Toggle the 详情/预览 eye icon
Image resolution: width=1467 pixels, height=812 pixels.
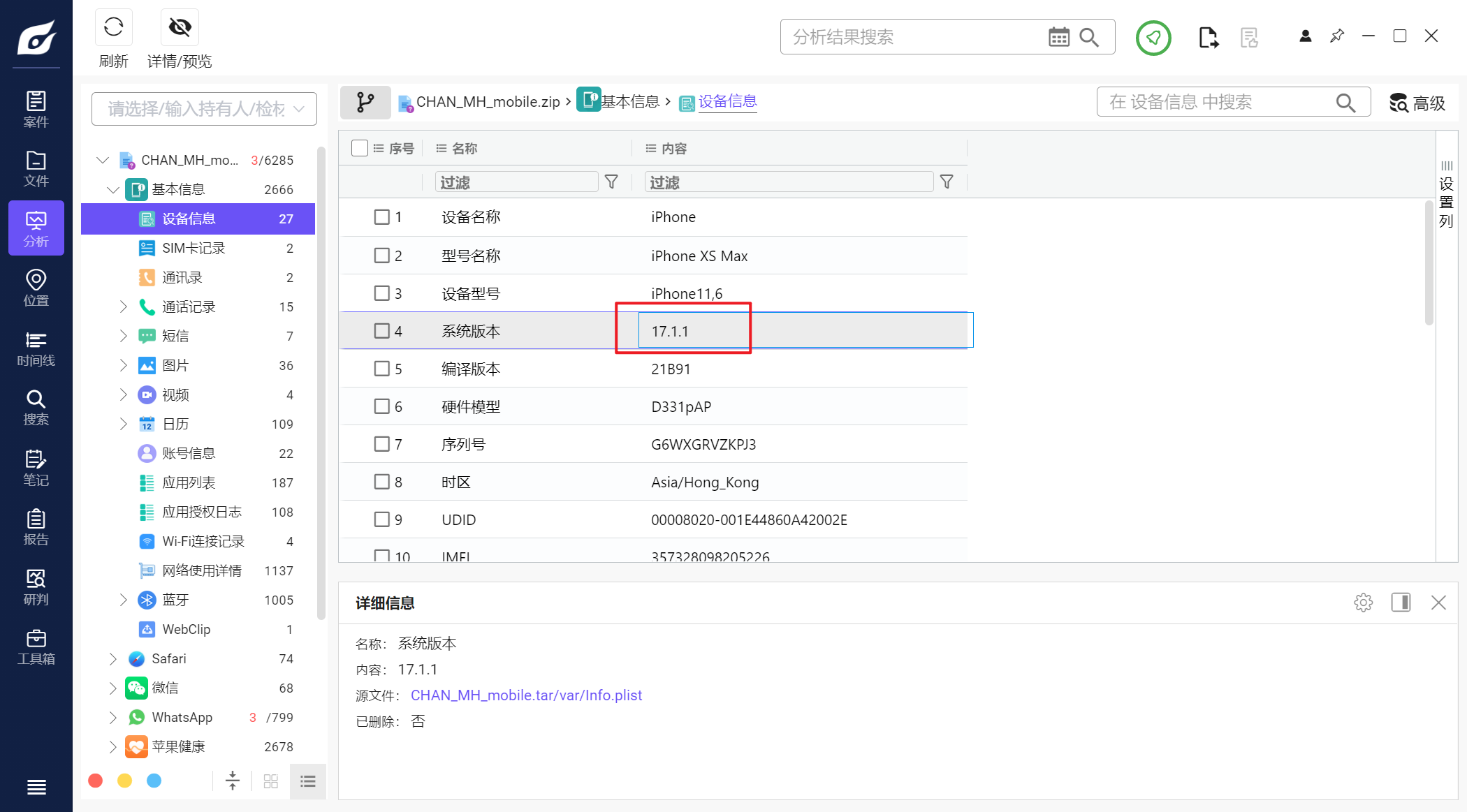coord(180,28)
